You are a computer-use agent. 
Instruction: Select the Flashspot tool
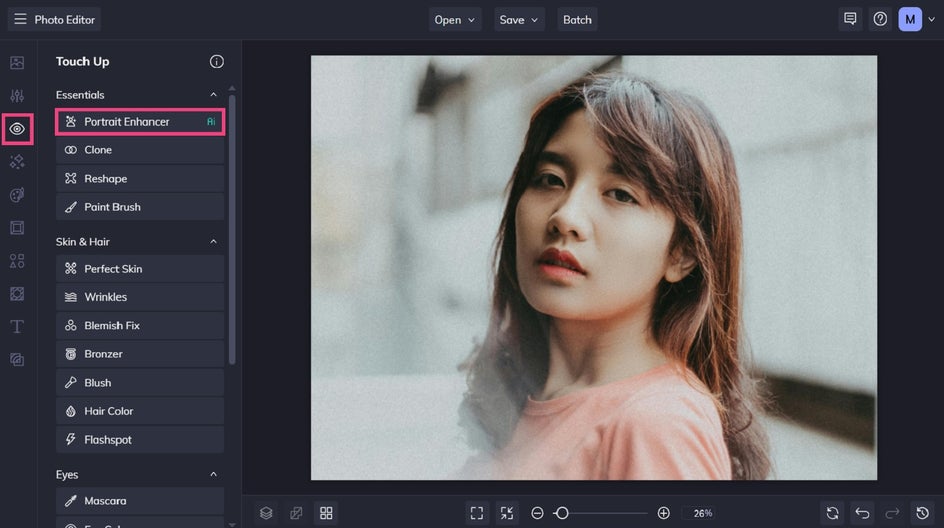(x=140, y=439)
